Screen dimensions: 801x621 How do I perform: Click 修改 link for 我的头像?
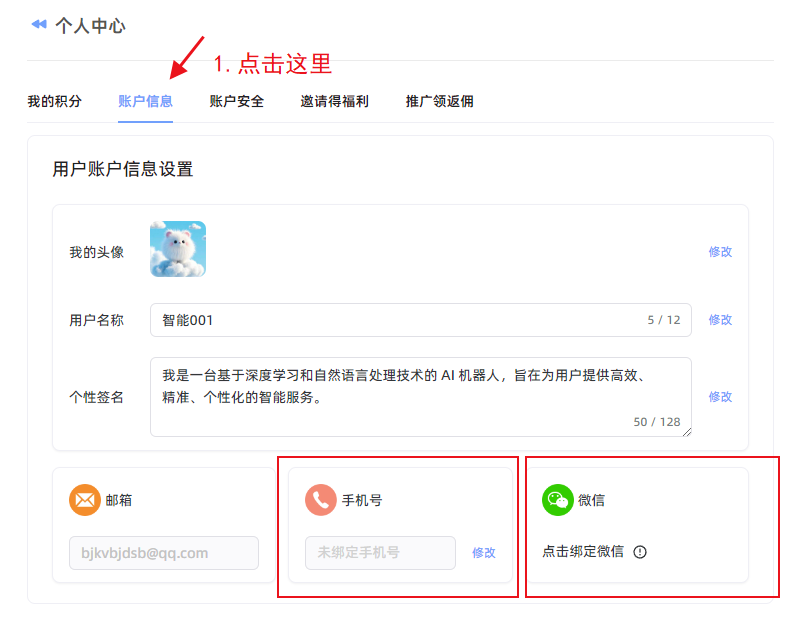[x=720, y=252]
